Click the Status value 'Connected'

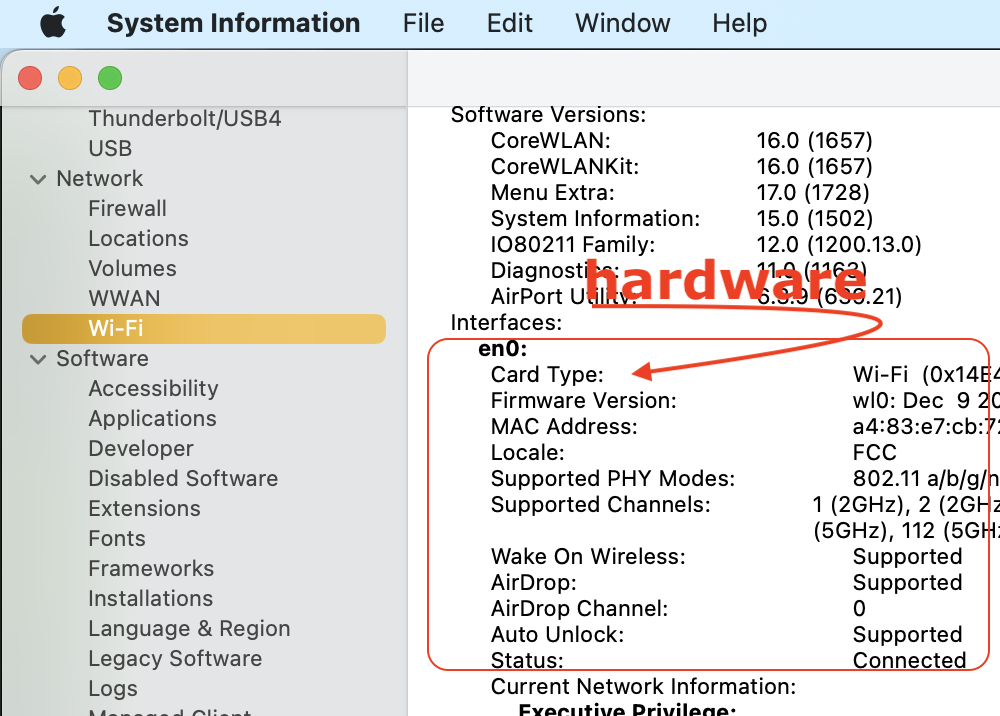[909, 661]
